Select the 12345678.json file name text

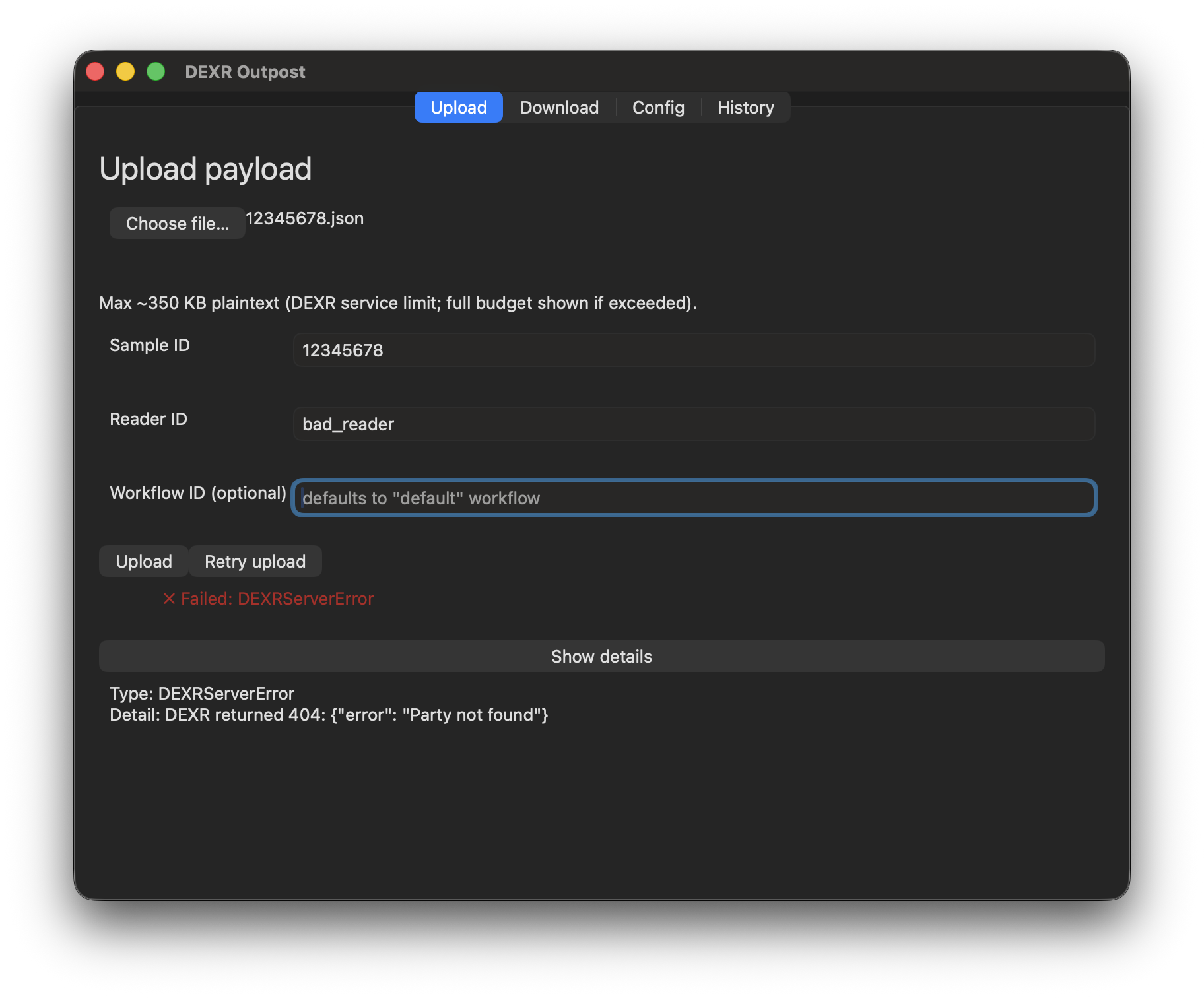(x=305, y=218)
